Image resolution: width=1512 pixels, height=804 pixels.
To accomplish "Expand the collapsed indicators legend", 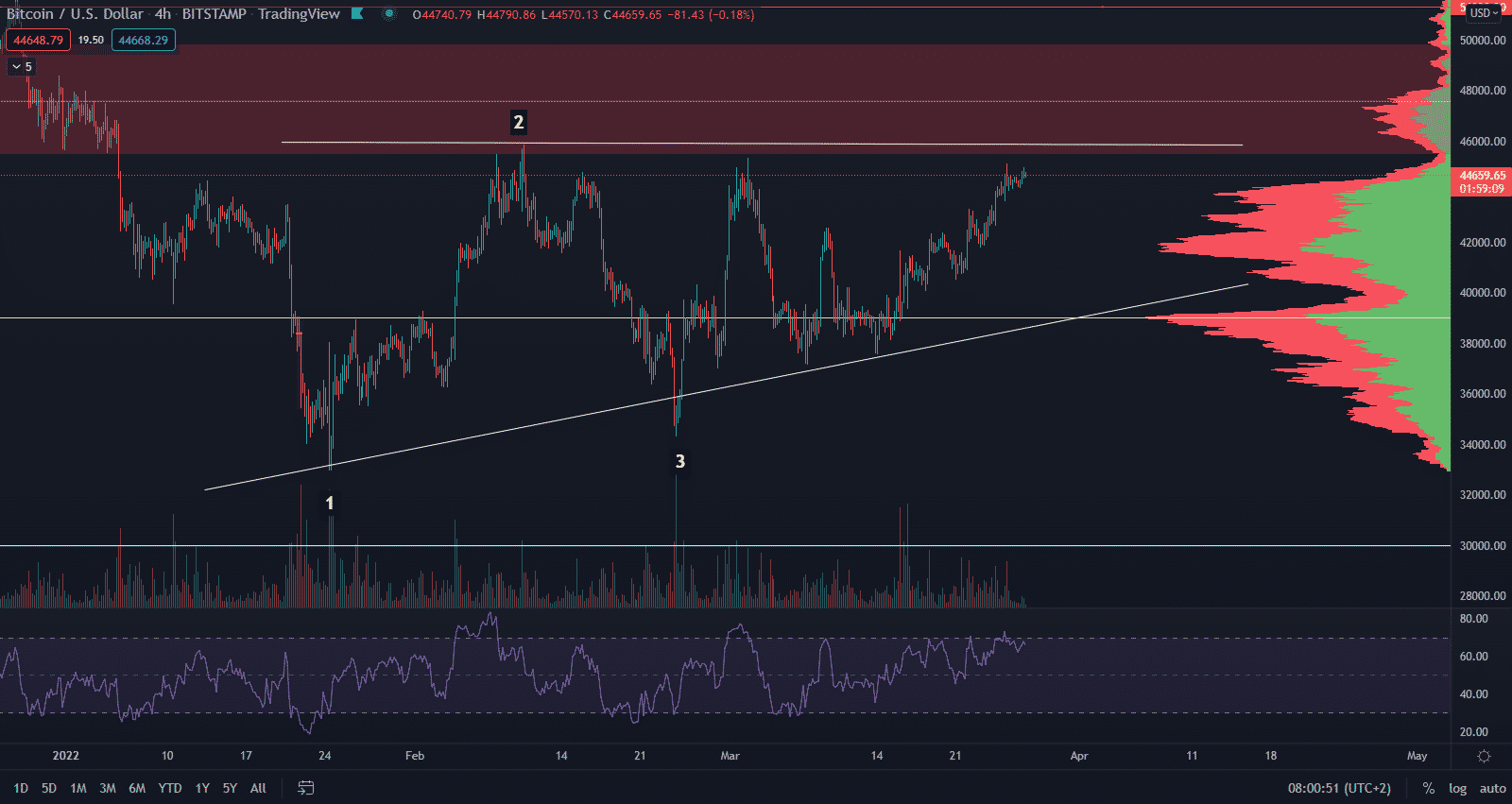I will point(21,67).
